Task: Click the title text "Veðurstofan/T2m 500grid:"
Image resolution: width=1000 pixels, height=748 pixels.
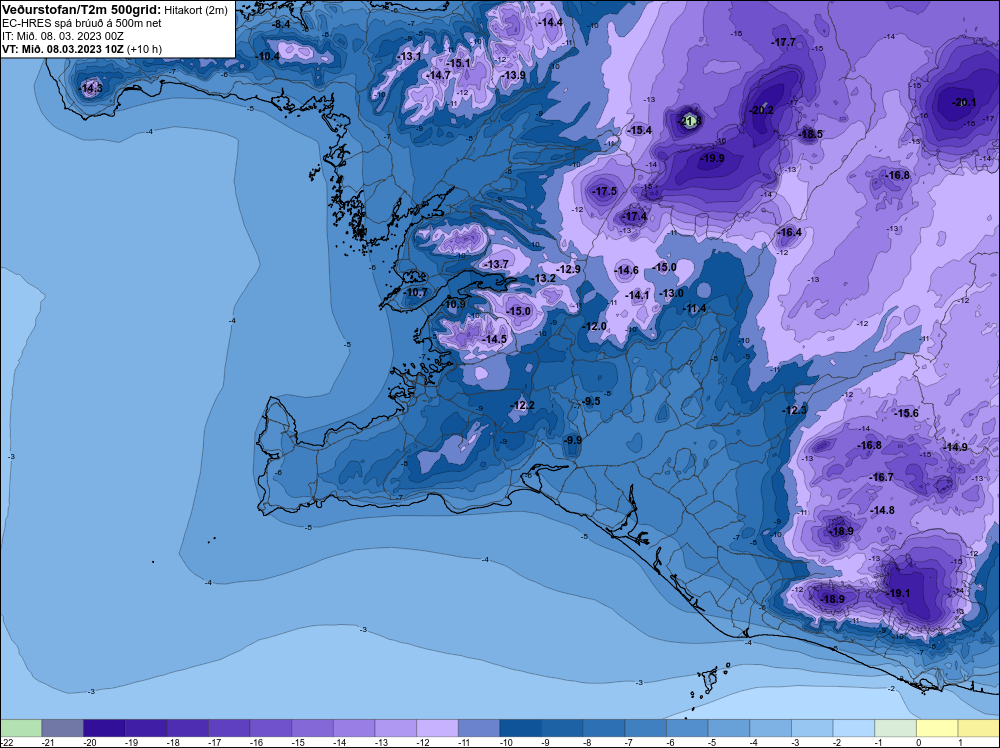Action: point(82,10)
